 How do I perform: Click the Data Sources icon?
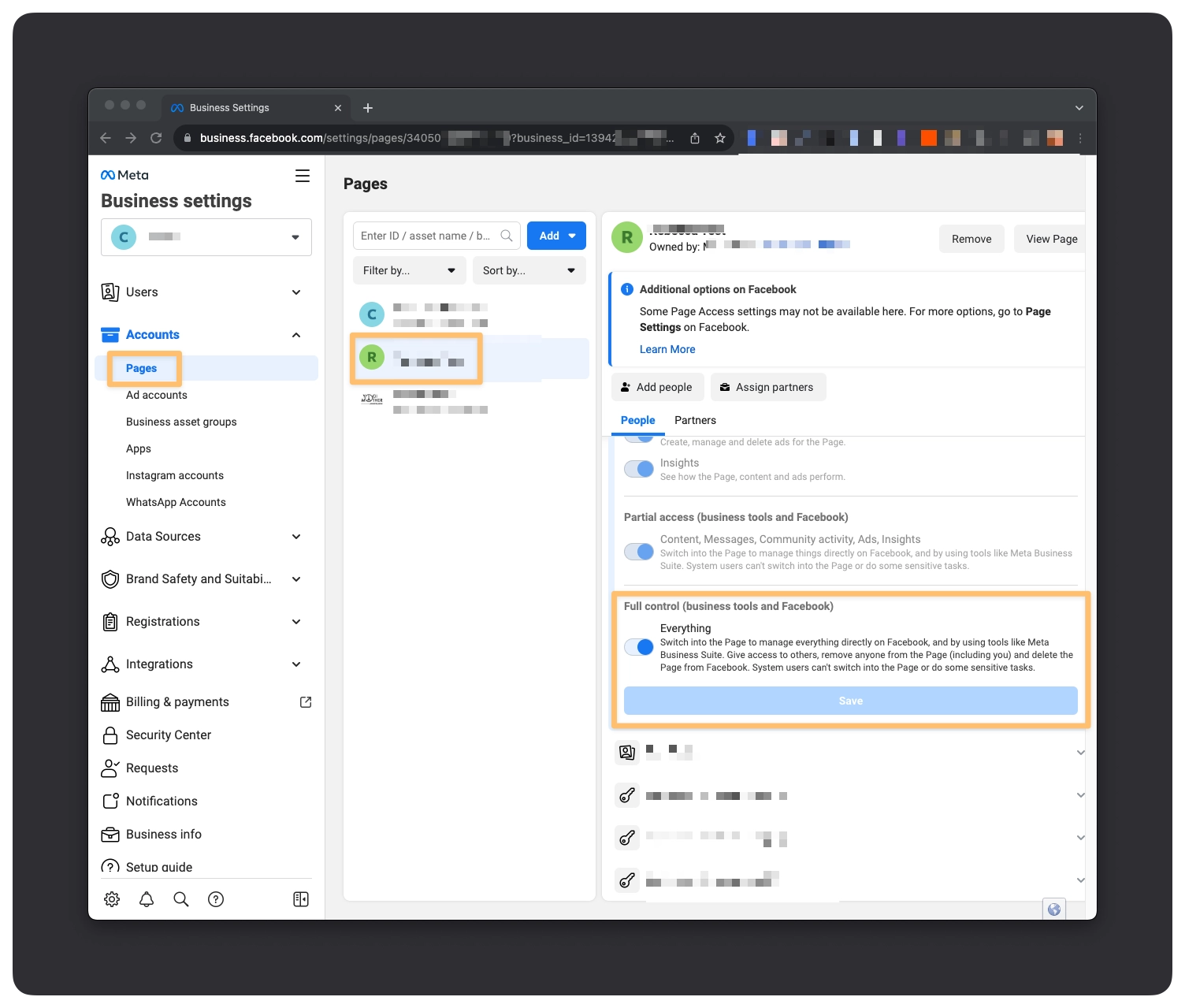(x=110, y=537)
